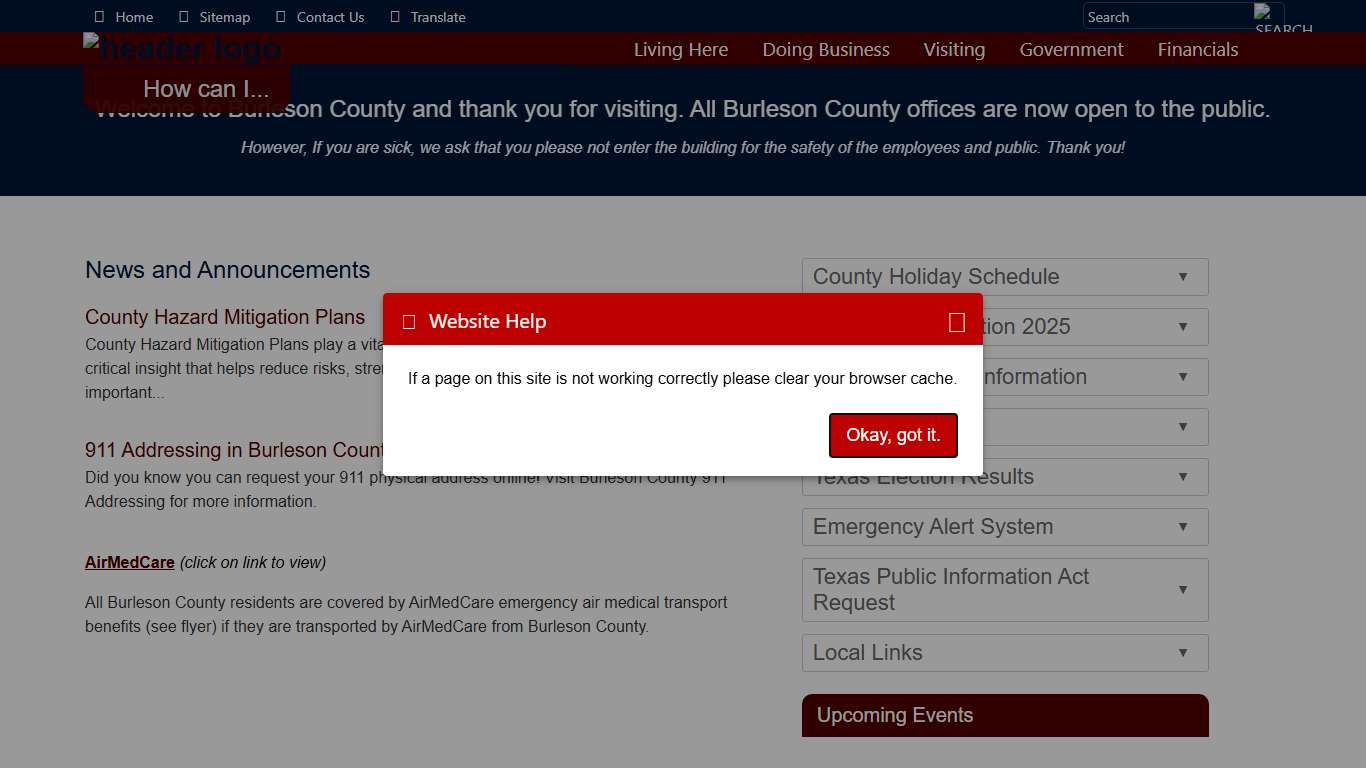Click into the Search text field
Viewport: 1366px width, 768px height.
tap(1166, 17)
